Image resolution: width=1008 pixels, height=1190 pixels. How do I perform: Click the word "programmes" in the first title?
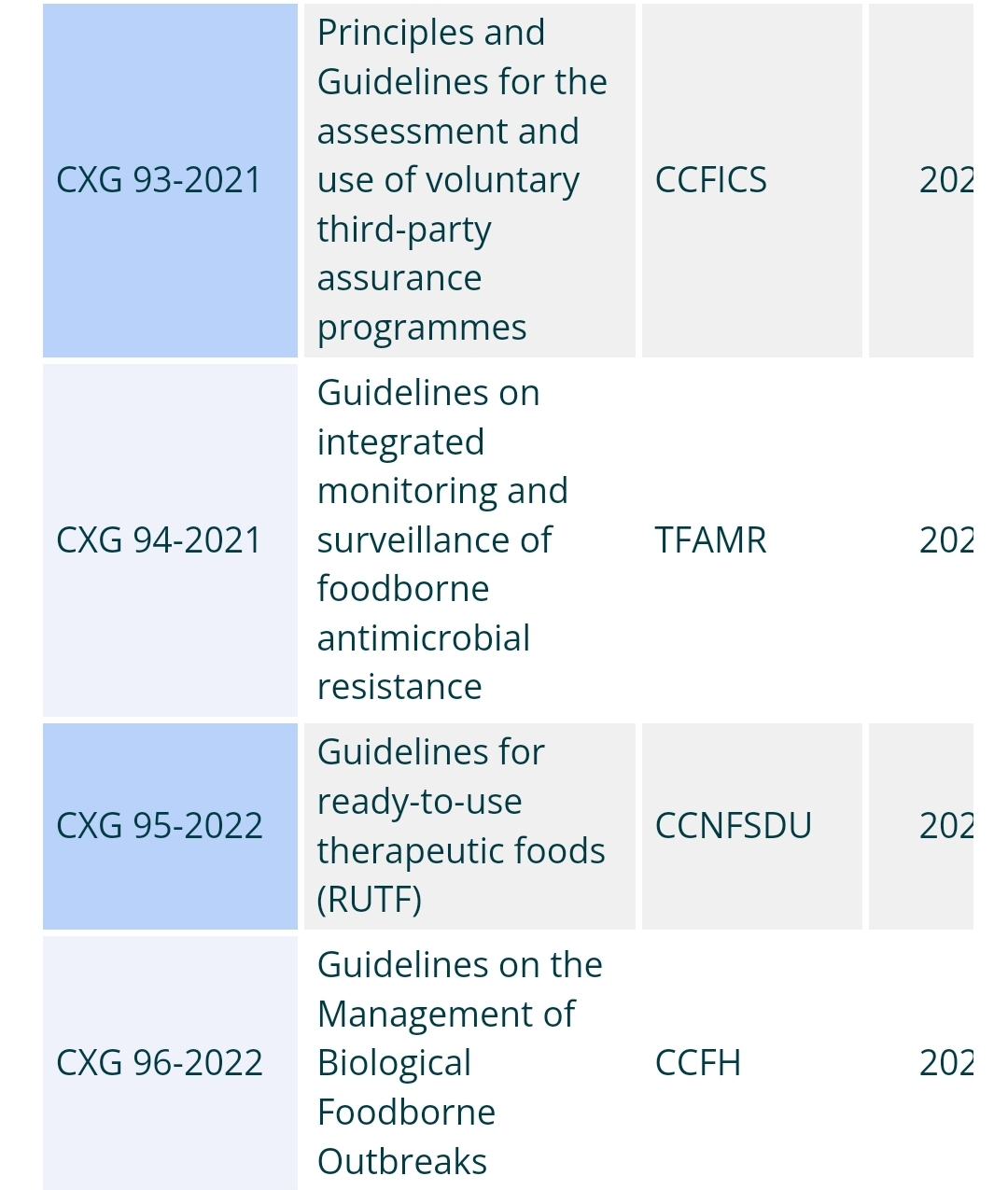(x=422, y=329)
